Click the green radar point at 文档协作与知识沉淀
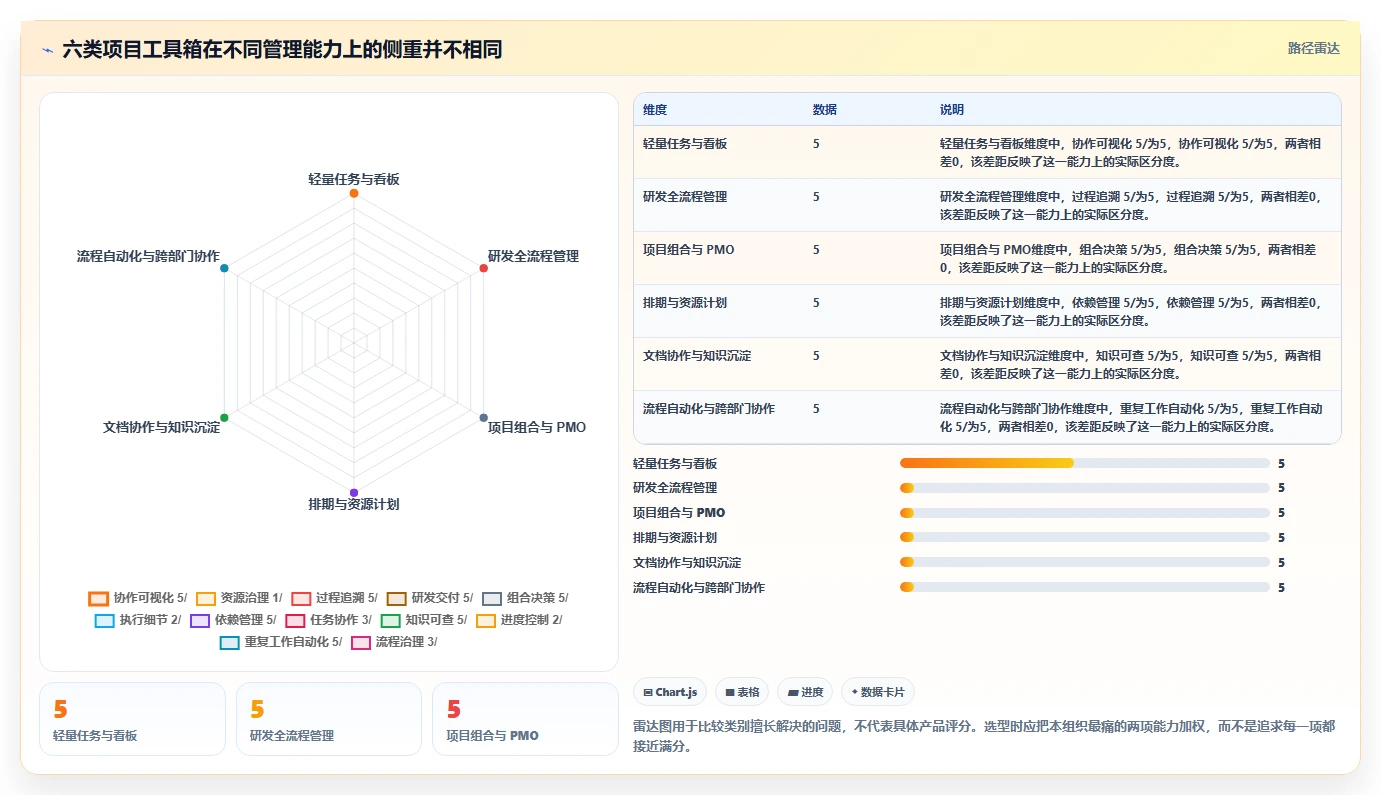 tap(224, 417)
